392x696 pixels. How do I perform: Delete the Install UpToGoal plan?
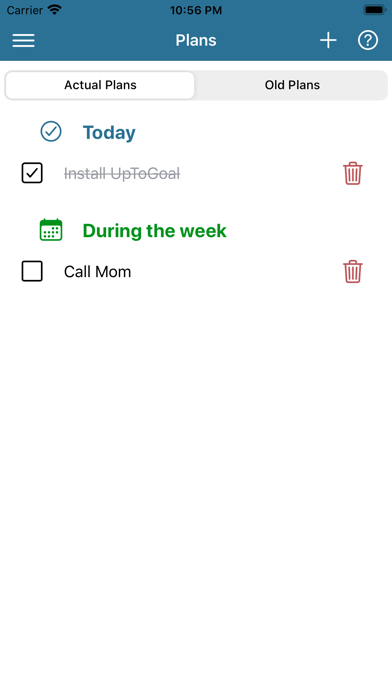(x=353, y=173)
